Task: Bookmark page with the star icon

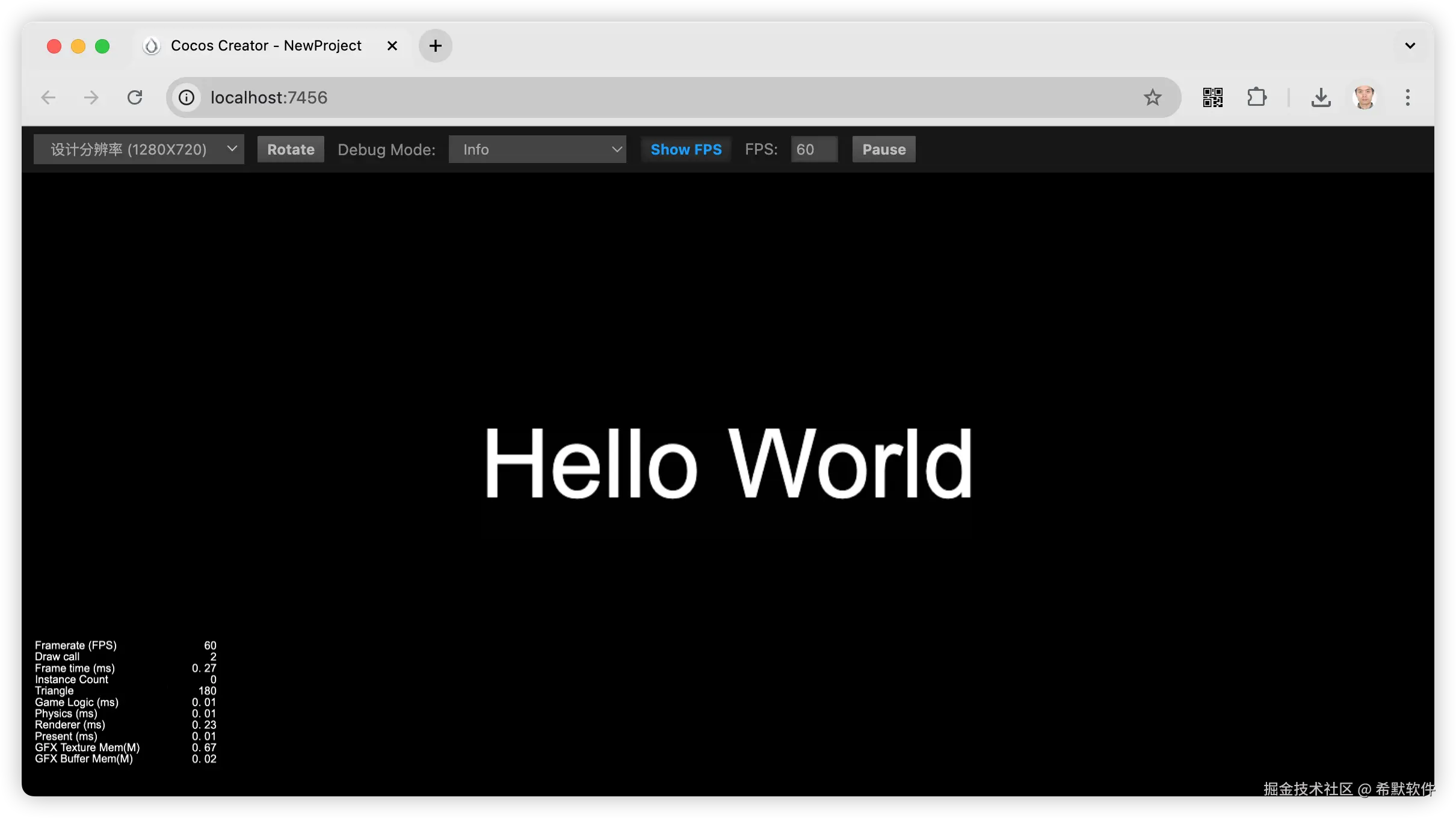Action: [1152, 97]
